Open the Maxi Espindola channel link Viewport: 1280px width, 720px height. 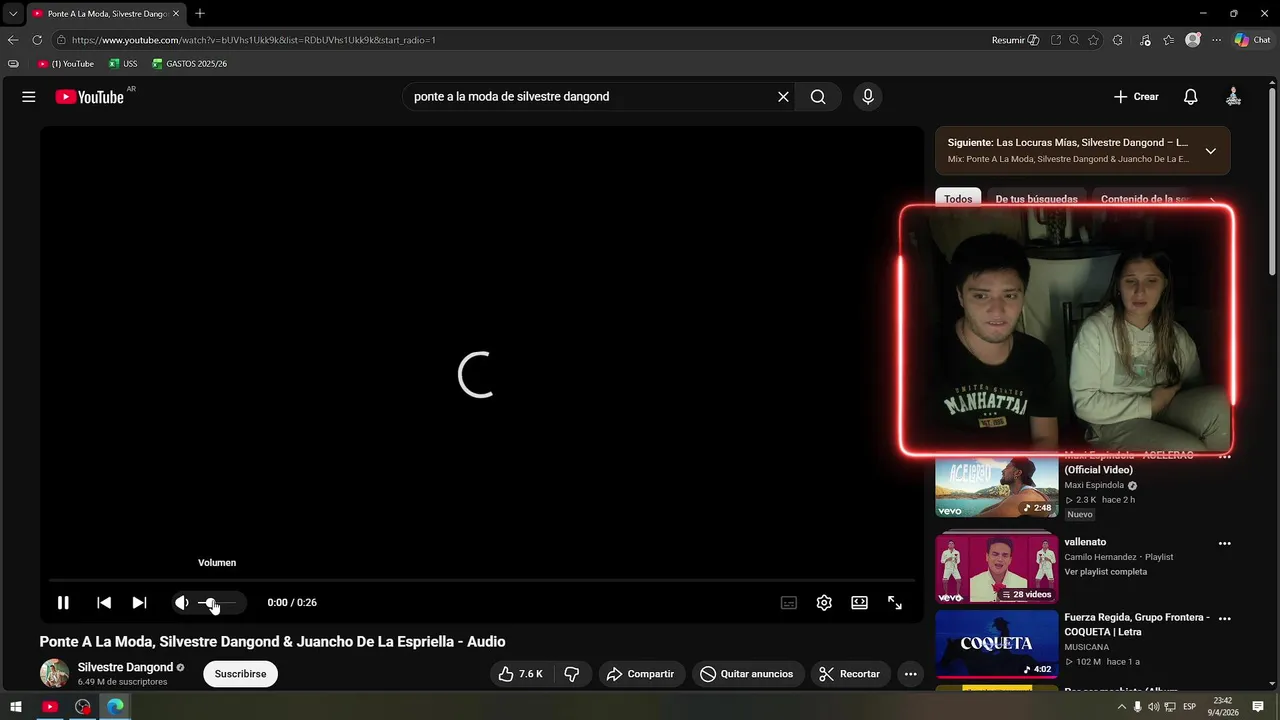click(x=1094, y=485)
